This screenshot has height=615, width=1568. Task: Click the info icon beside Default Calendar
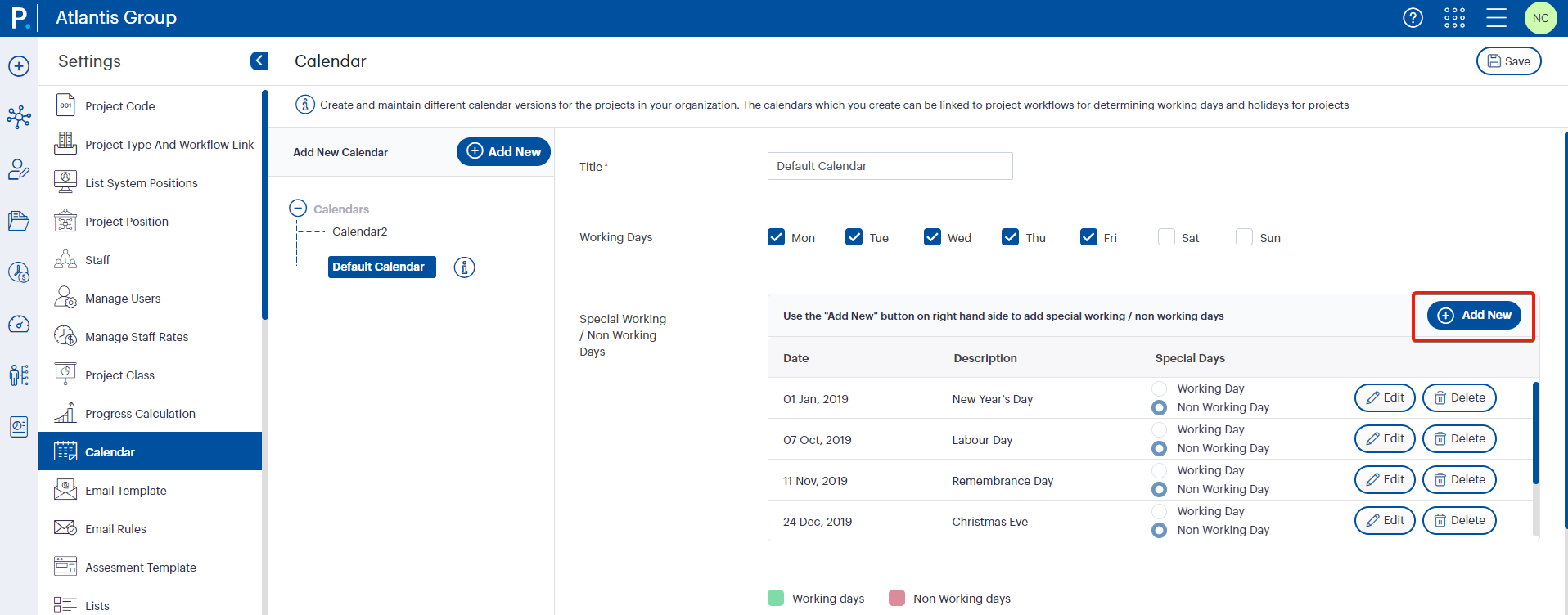[x=464, y=267]
